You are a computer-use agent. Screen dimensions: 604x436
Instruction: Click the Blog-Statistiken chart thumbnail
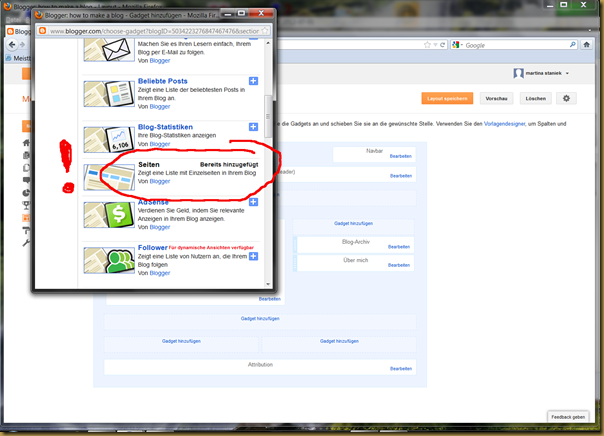pyautogui.click(x=109, y=139)
